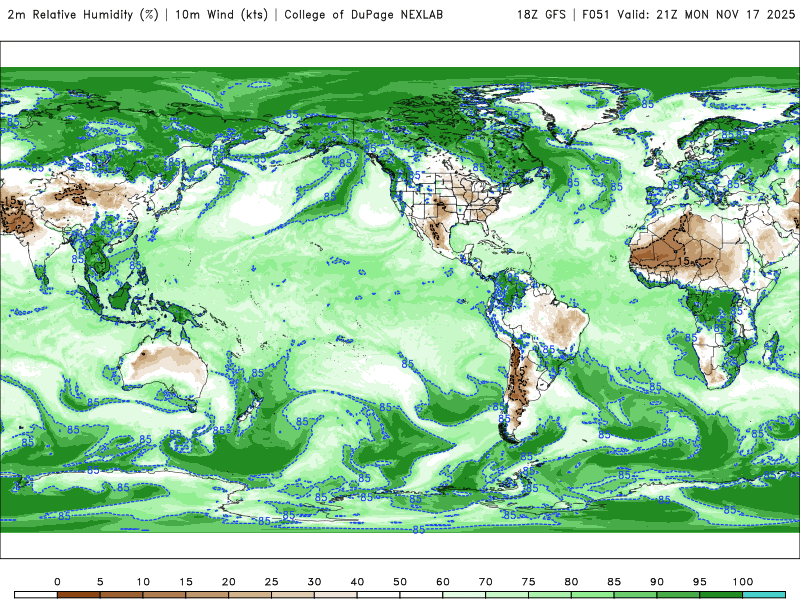Click the "15" contour label over the Sahara
The image size is (800, 600).
point(684,261)
